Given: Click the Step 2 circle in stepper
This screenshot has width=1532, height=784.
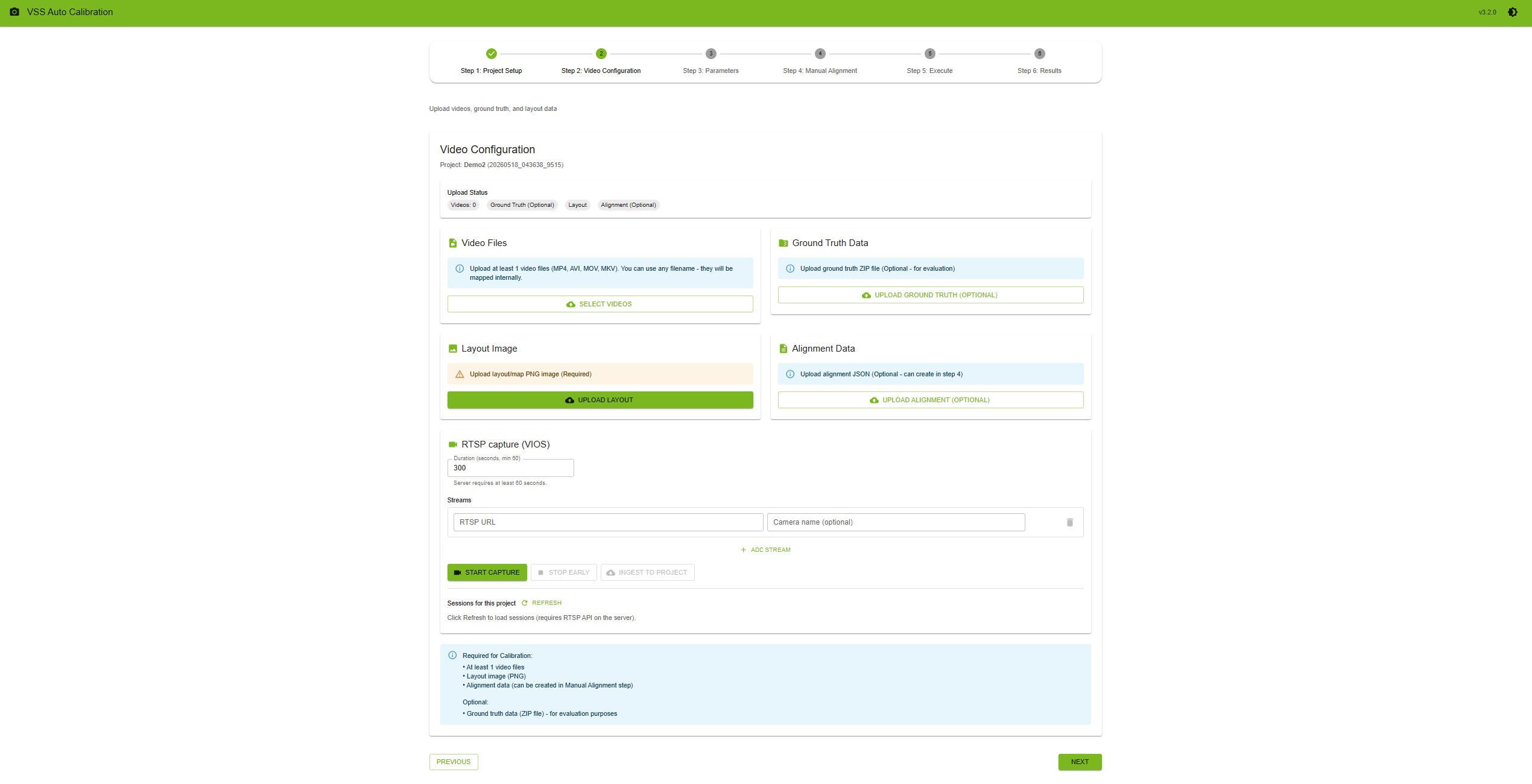Looking at the screenshot, I should [601, 54].
